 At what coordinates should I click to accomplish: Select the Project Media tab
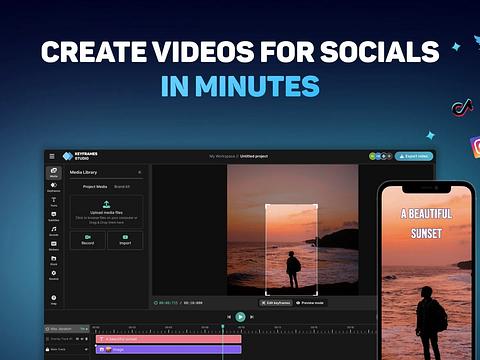click(x=95, y=187)
